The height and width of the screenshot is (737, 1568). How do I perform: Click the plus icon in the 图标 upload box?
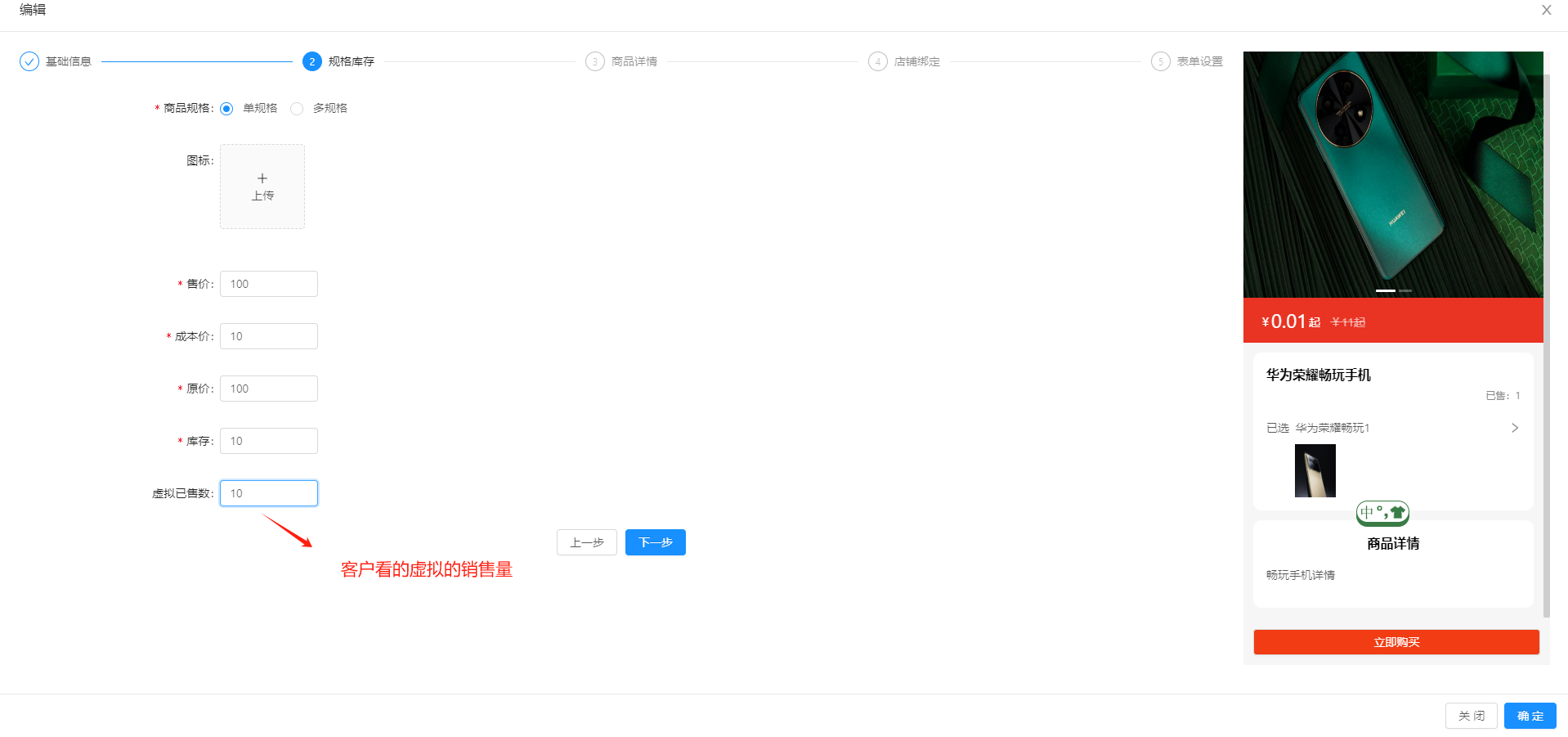(262, 178)
